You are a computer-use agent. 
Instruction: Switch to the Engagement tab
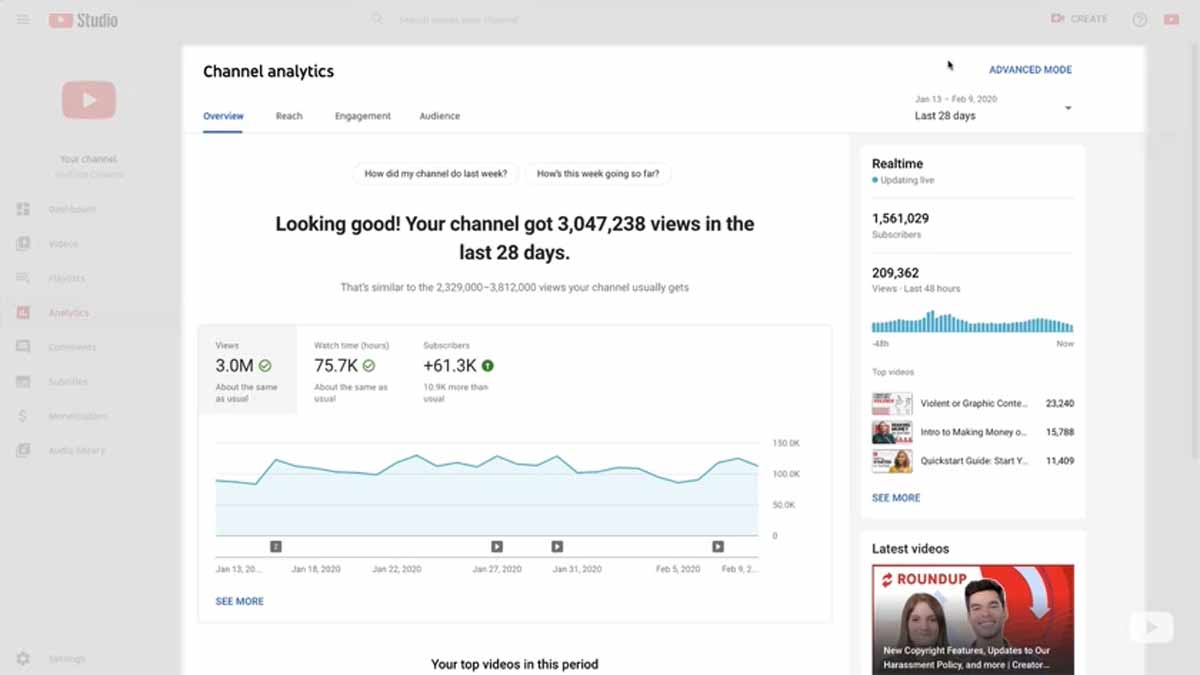click(362, 116)
